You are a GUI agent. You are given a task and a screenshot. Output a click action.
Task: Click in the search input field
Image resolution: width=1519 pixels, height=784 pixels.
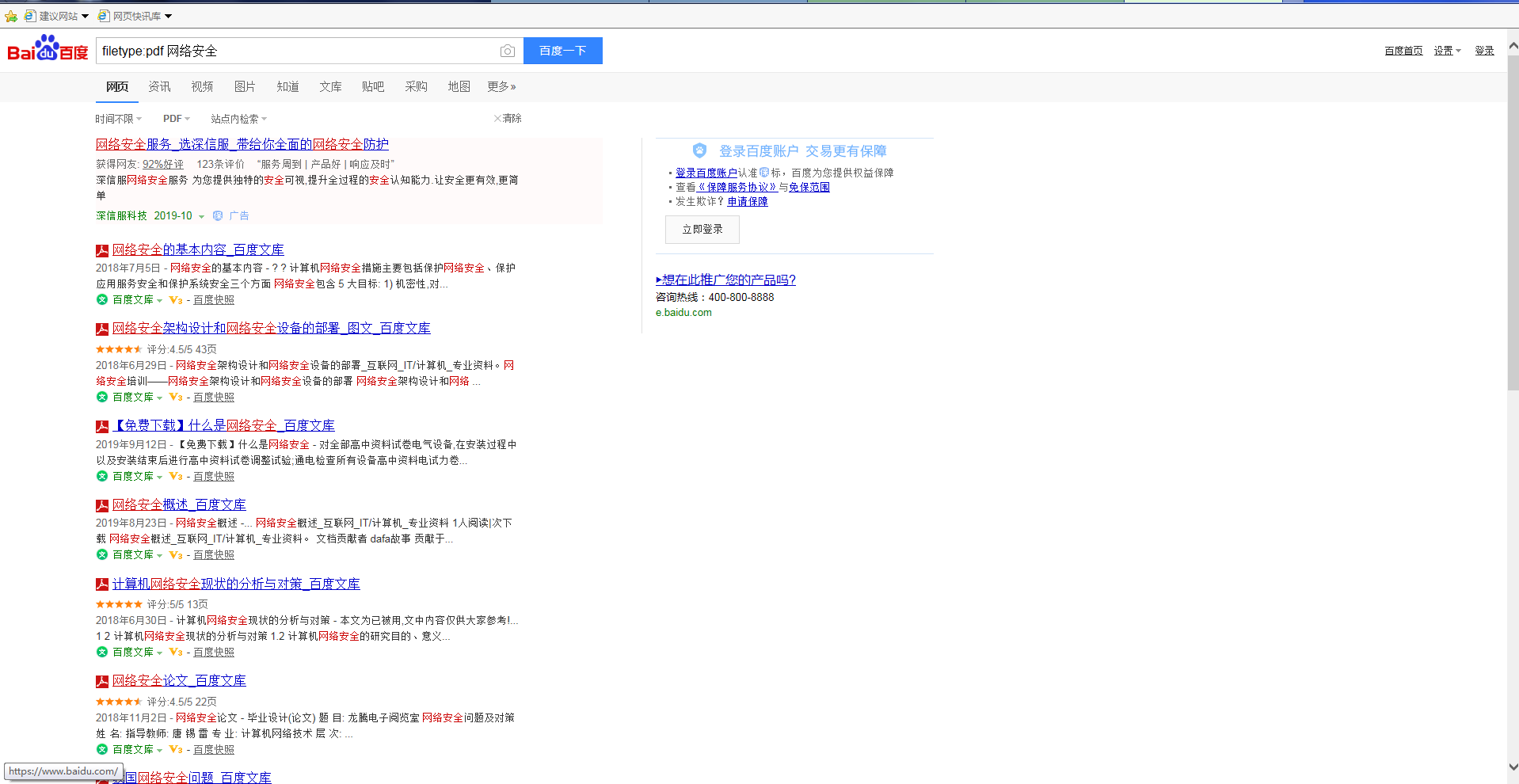(297, 51)
